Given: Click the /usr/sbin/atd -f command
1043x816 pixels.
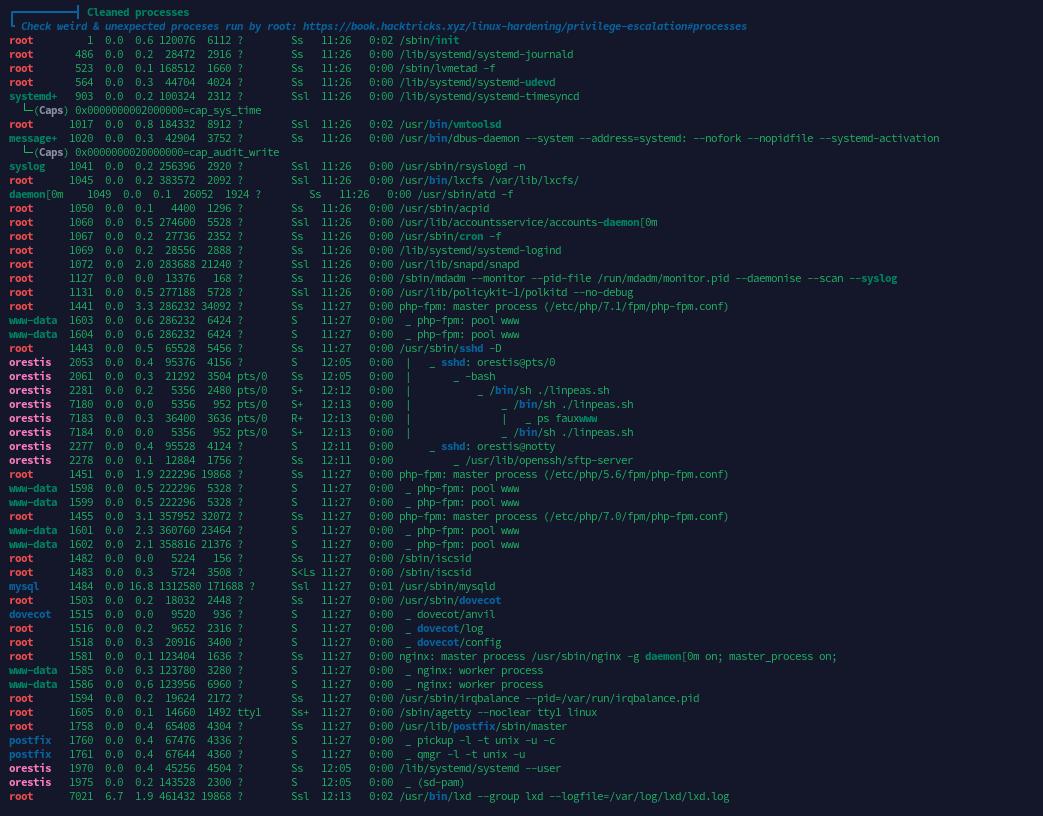Looking at the screenshot, I should [x=466, y=194].
